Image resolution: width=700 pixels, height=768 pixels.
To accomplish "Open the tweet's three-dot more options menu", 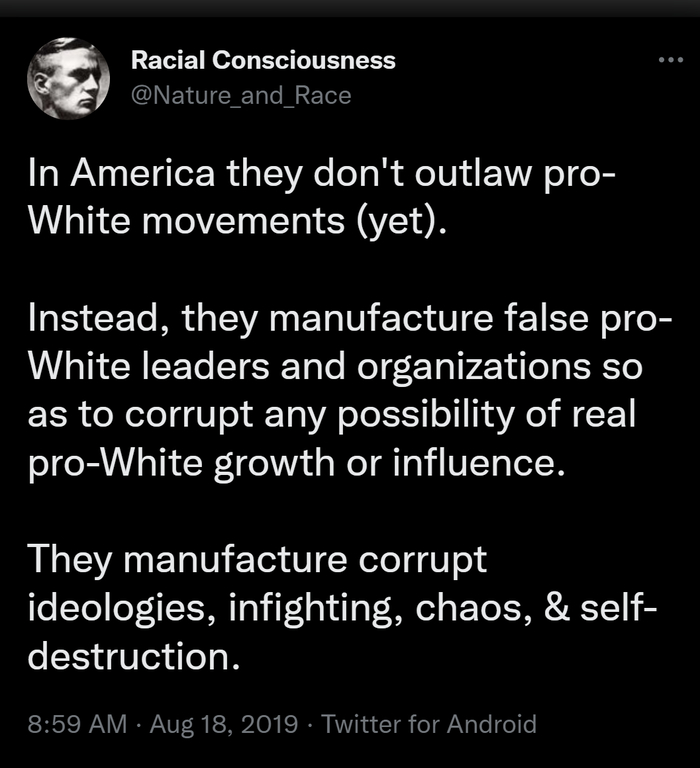I will (x=667, y=61).
